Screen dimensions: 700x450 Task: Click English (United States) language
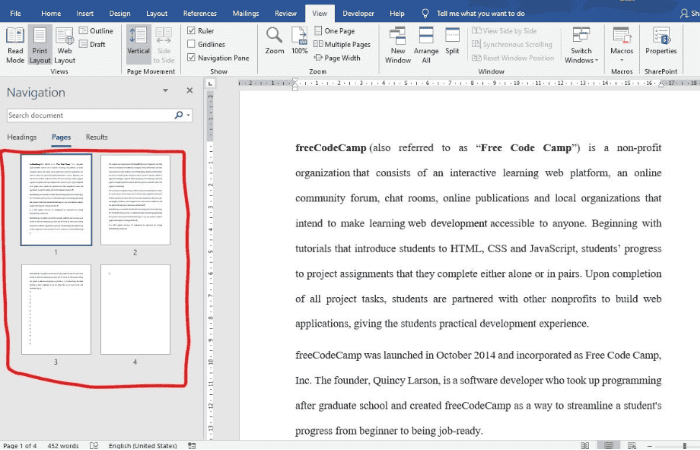pos(143,446)
